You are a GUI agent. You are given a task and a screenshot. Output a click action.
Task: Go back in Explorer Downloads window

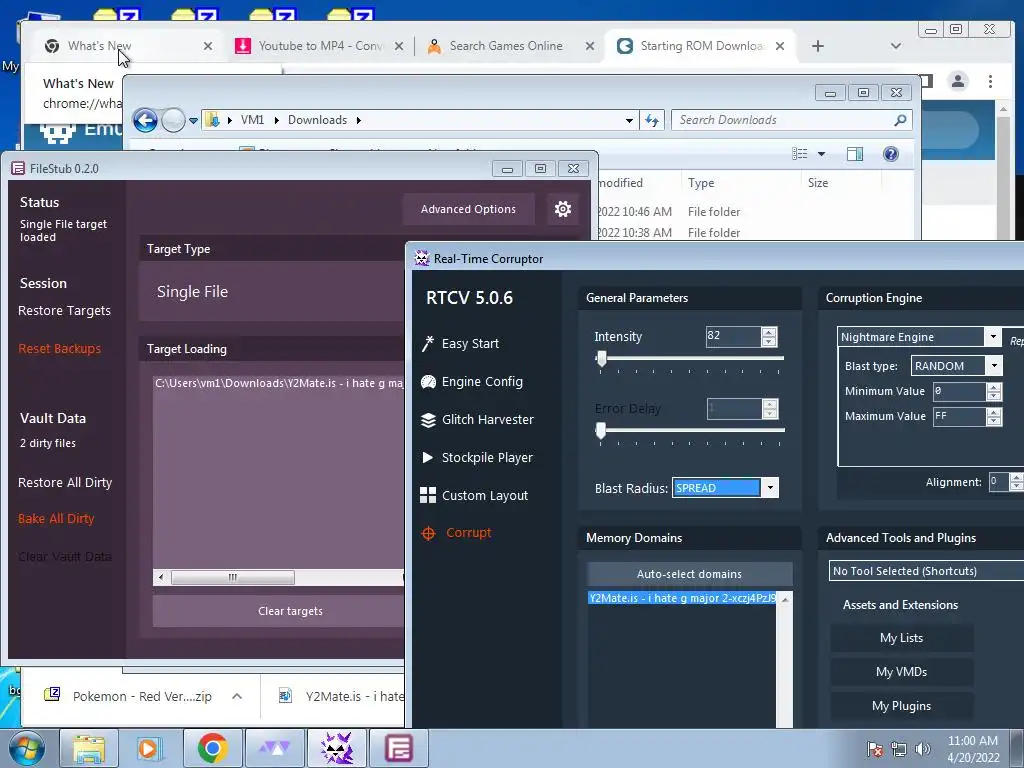click(145, 120)
